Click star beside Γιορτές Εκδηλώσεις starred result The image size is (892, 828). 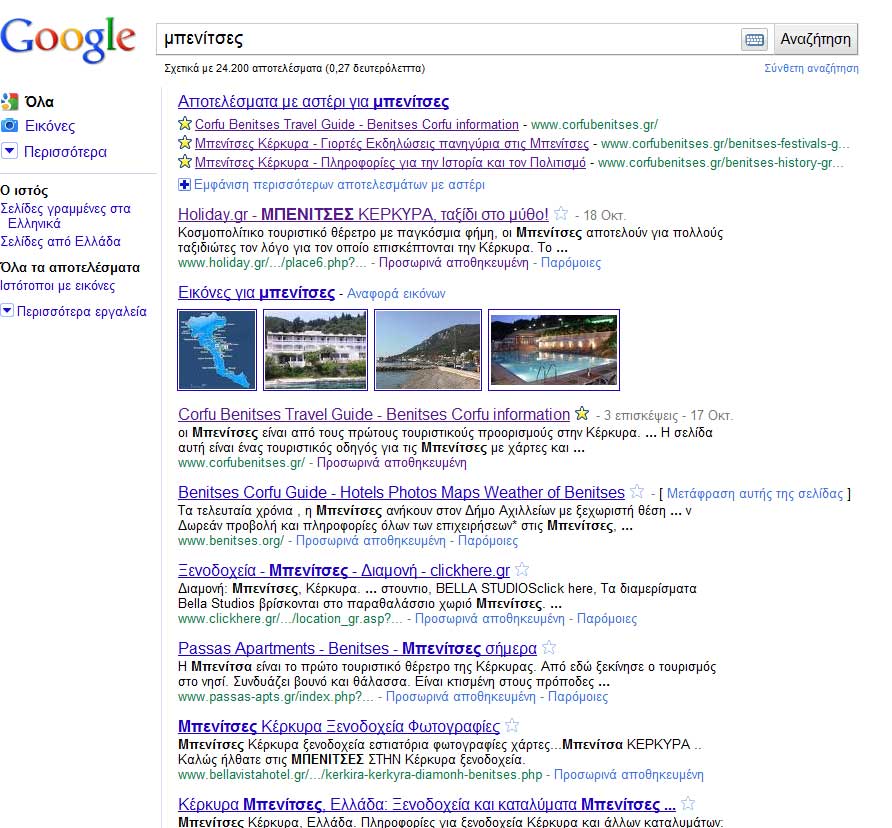[x=185, y=143]
